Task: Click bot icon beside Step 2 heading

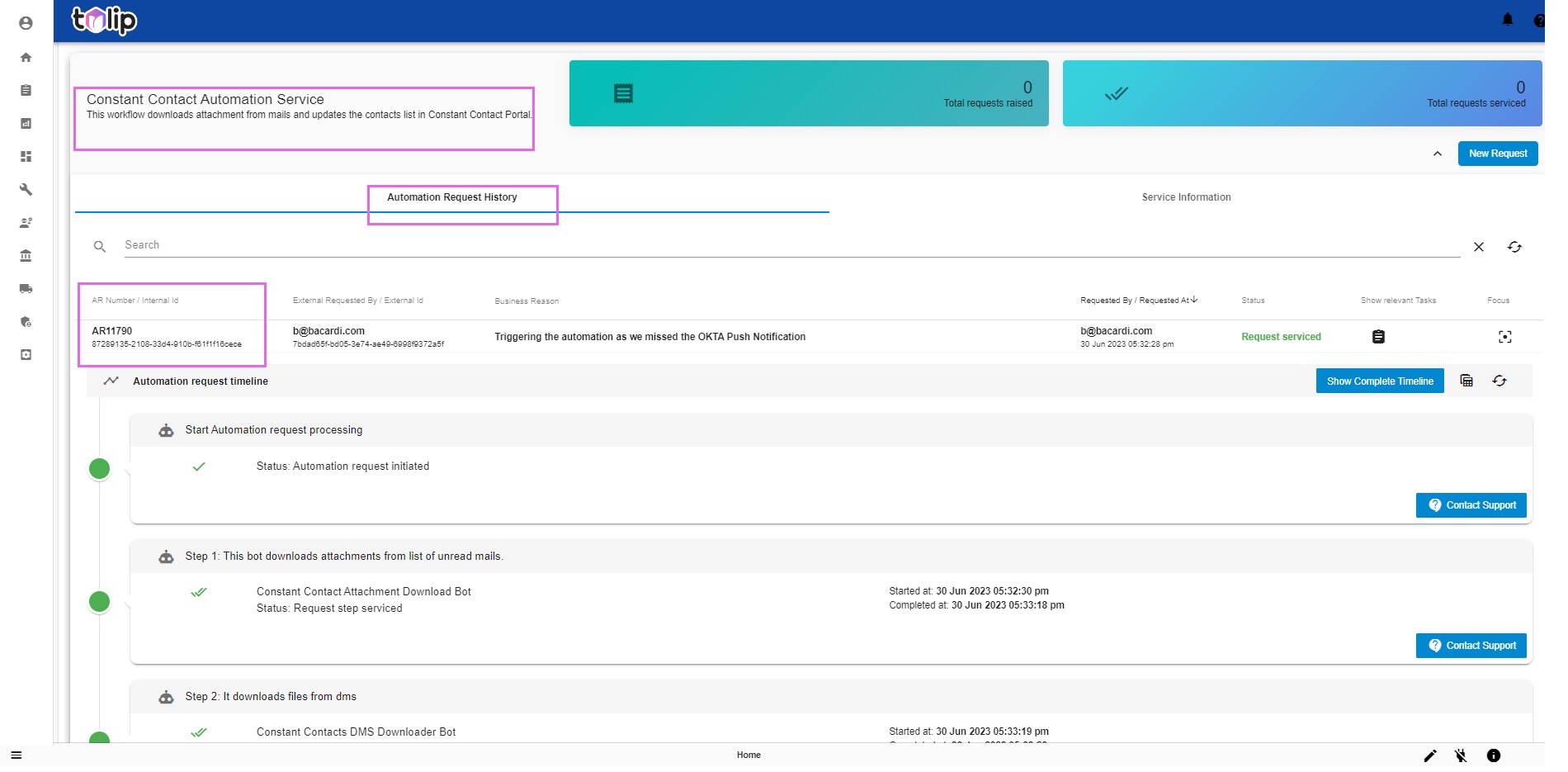Action: coord(166,697)
